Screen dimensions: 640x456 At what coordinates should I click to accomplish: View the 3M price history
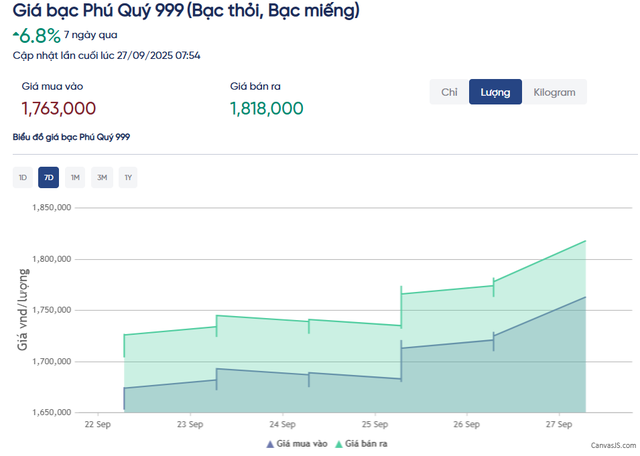point(101,178)
